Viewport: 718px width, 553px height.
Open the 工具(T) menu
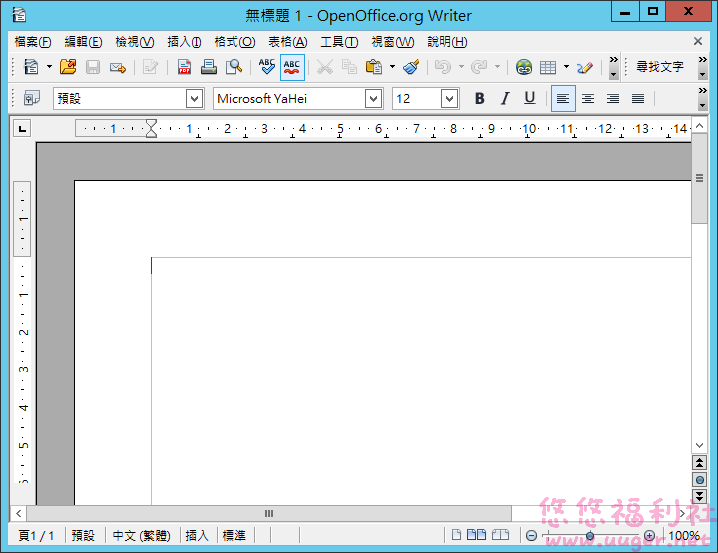[339, 42]
